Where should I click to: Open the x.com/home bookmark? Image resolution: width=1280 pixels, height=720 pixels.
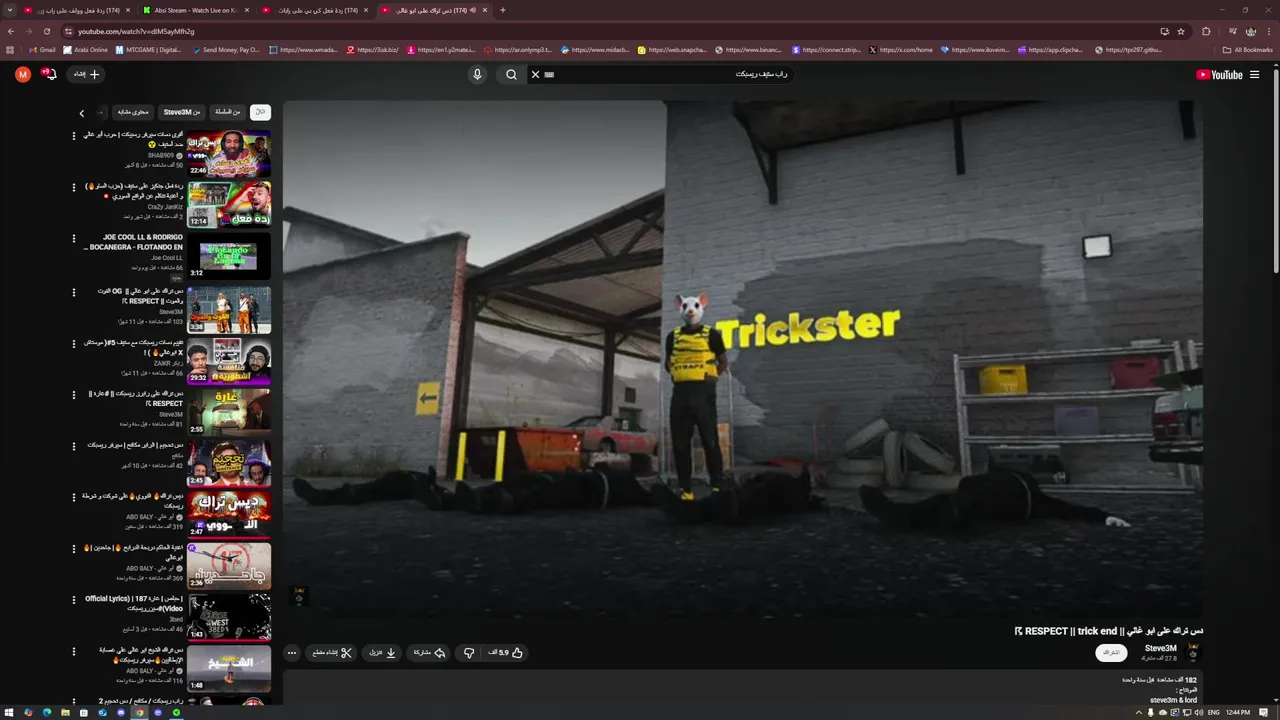click(901, 49)
